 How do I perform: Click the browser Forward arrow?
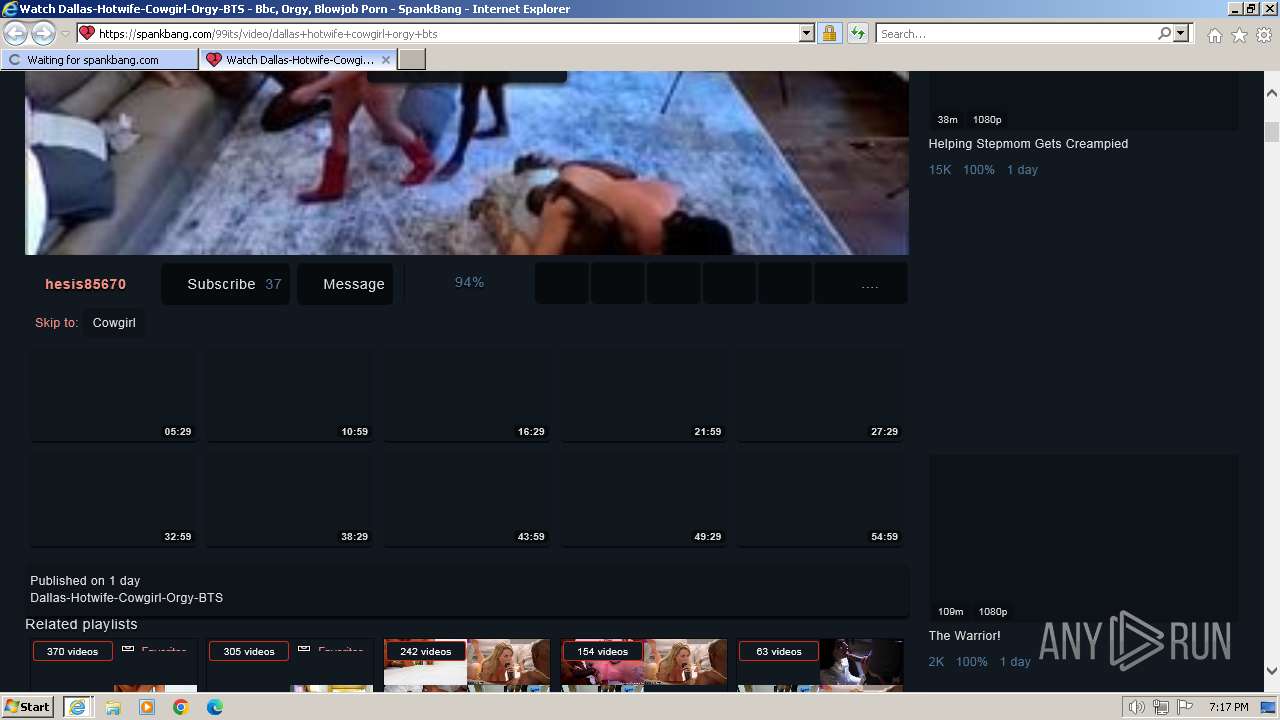pyautogui.click(x=43, y=34)
